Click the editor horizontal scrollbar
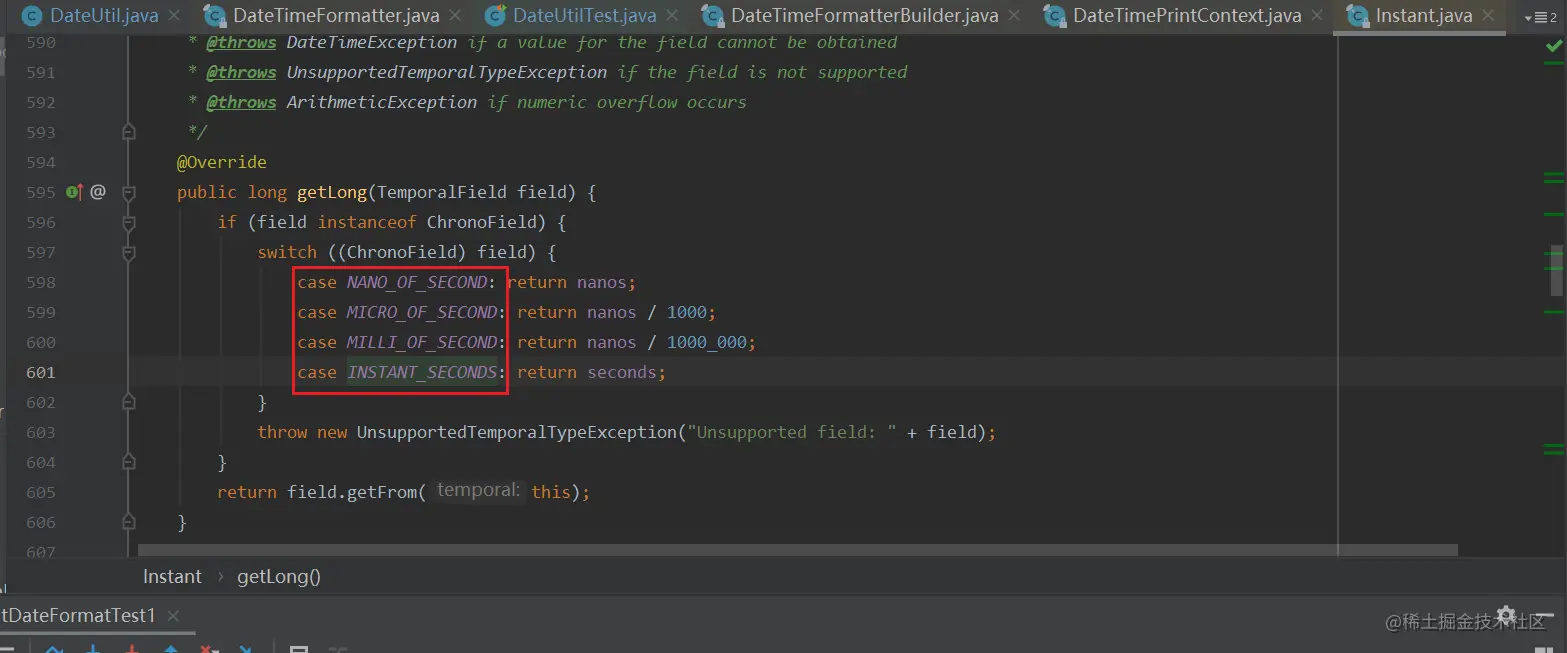Image resolution: width=1567 pixels, height=653 pixels. 798,550
